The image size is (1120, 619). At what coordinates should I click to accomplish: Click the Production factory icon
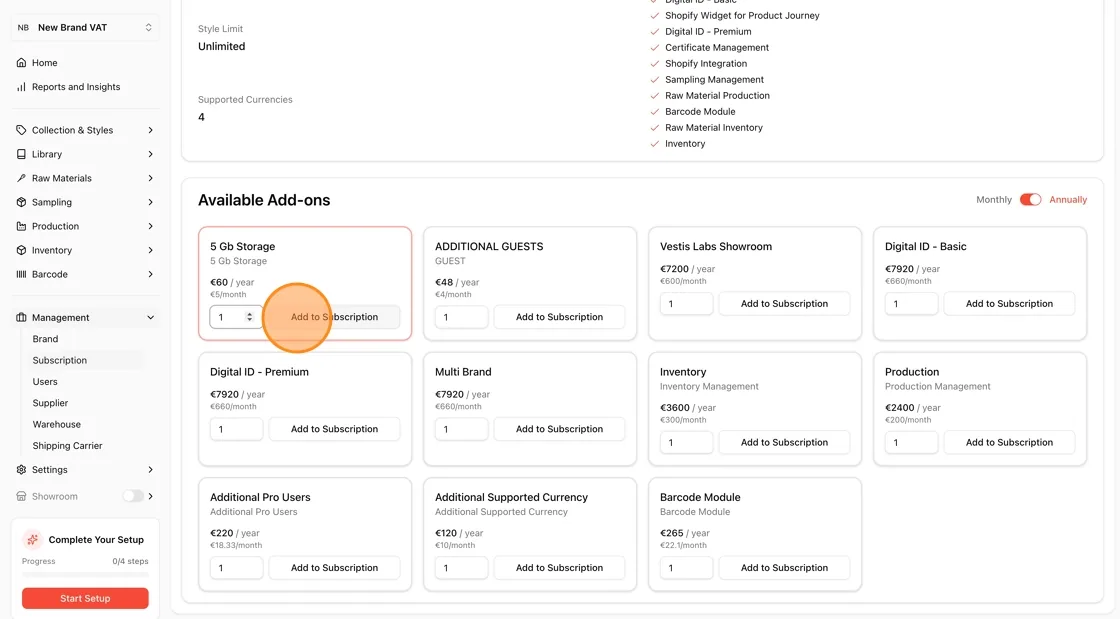[x=21, y=226]
